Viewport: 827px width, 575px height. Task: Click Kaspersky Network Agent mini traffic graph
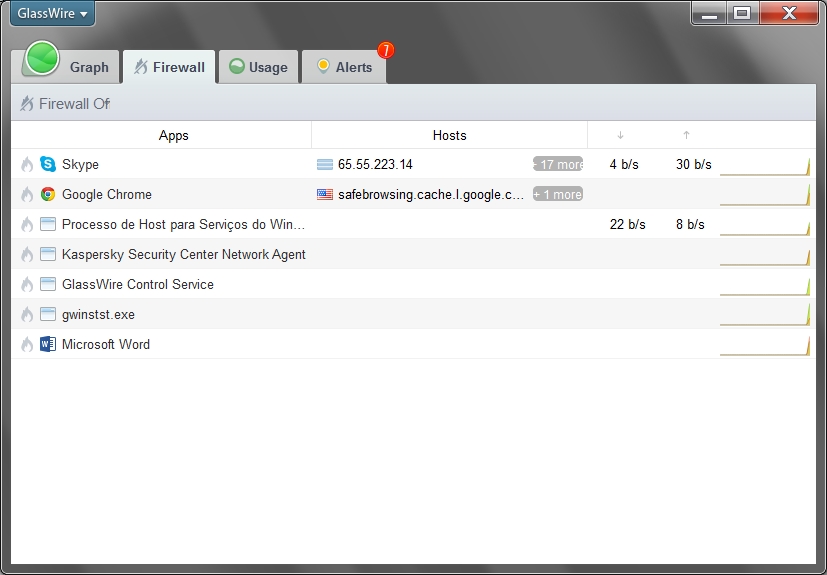coord(765,258)
